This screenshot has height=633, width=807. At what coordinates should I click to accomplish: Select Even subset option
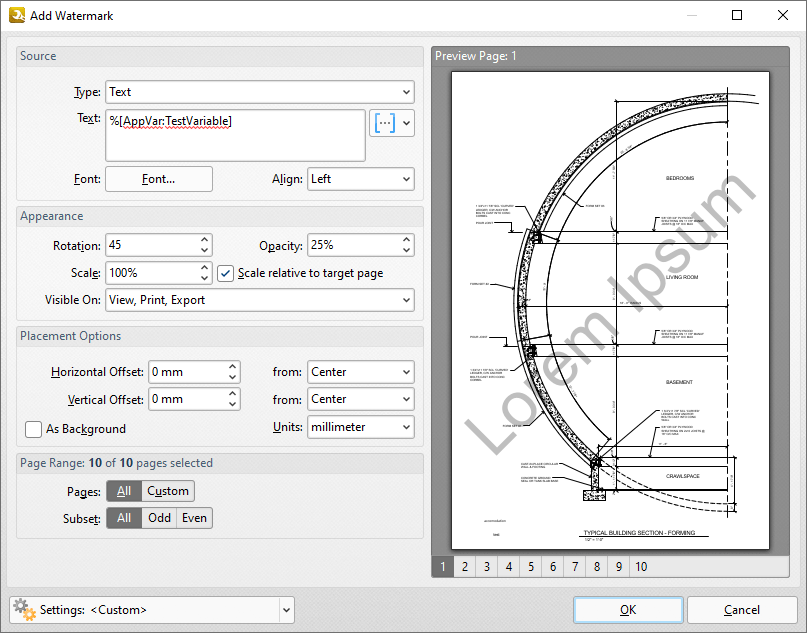click(195, 518)
